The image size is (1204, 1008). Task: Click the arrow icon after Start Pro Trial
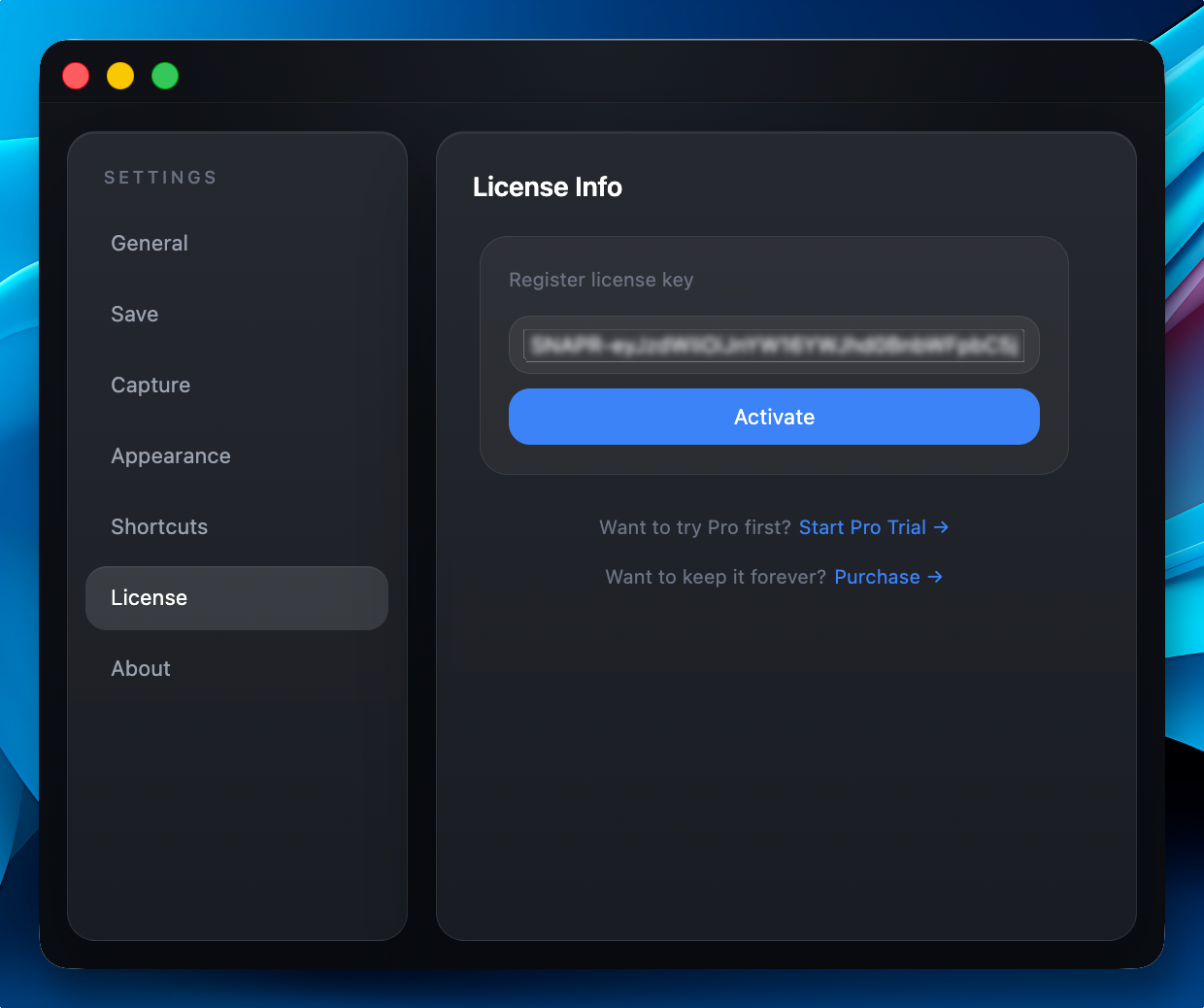[x=941, y=527]
